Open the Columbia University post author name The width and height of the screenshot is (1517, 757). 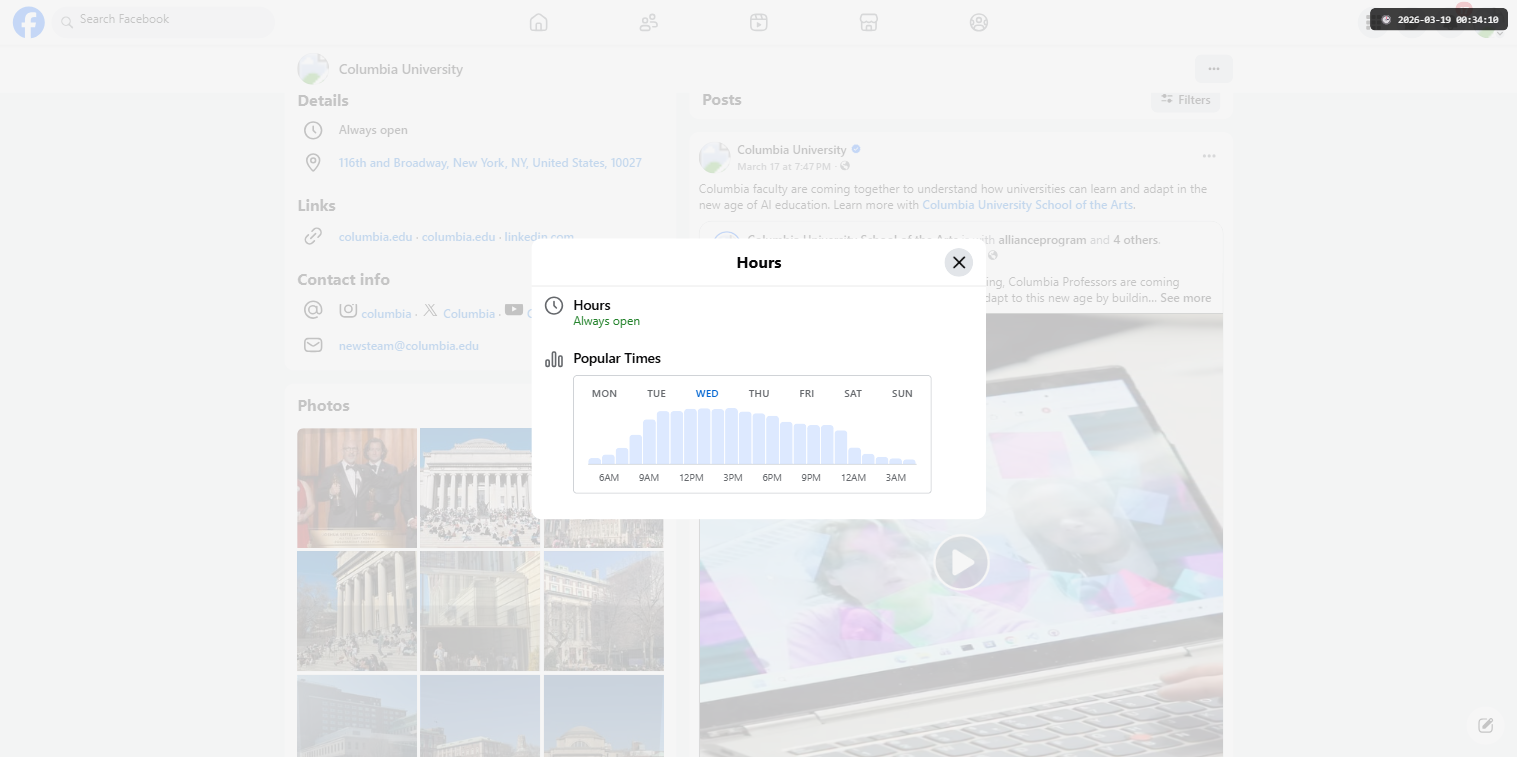click(x=792, y=150)
